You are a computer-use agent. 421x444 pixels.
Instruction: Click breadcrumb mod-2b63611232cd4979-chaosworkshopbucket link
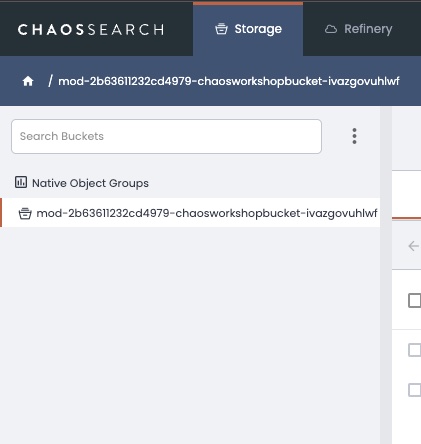(229, 81)
